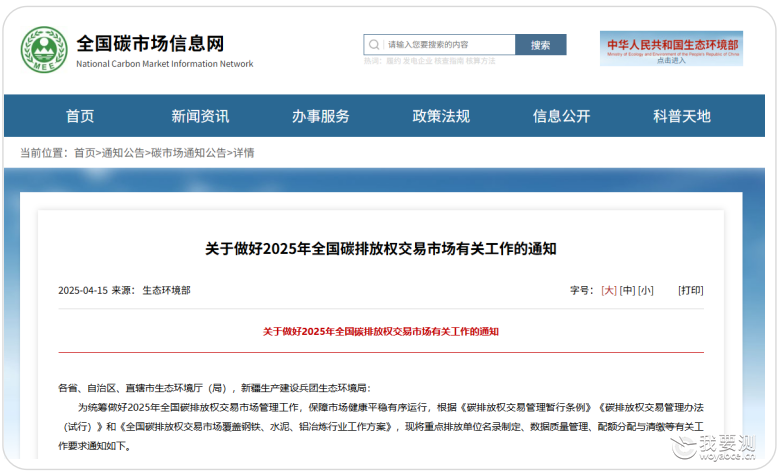Screen dimensions: 781x472
Task: Click 详情 in the breadcrumb
Action: 244,153
